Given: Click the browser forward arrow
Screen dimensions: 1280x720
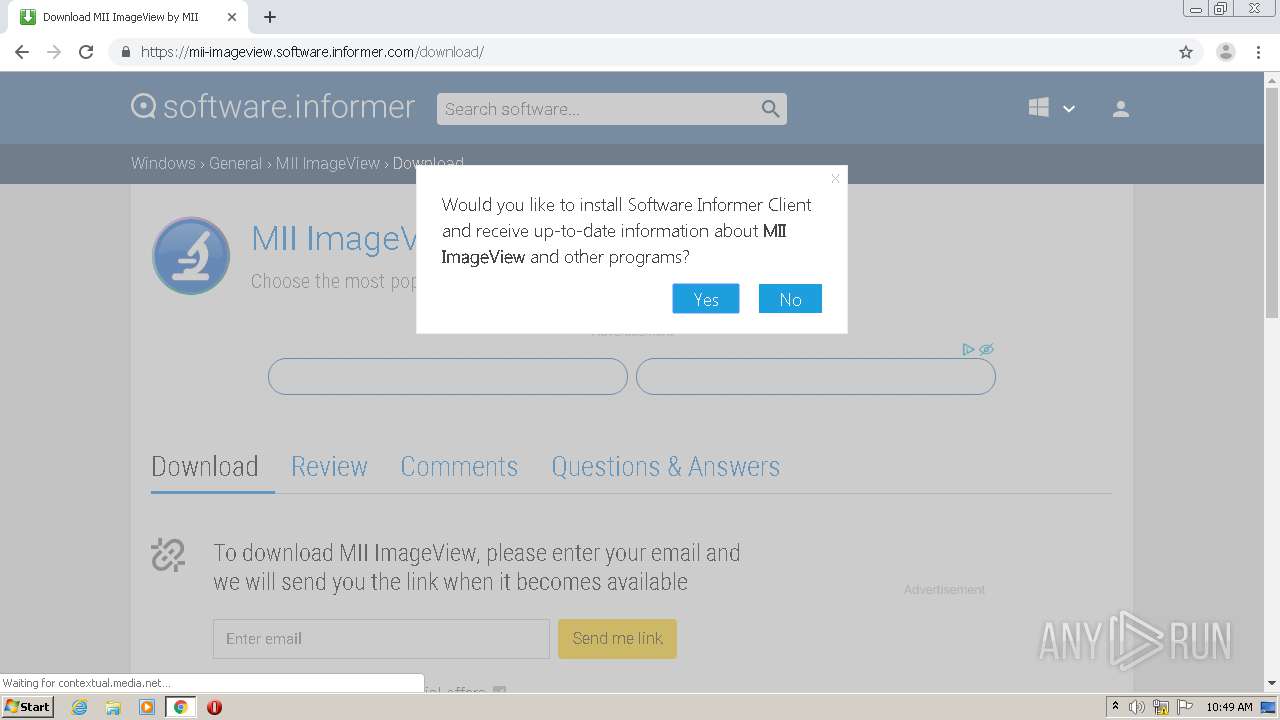Looking at the screenshot, I should coord(54,52).
